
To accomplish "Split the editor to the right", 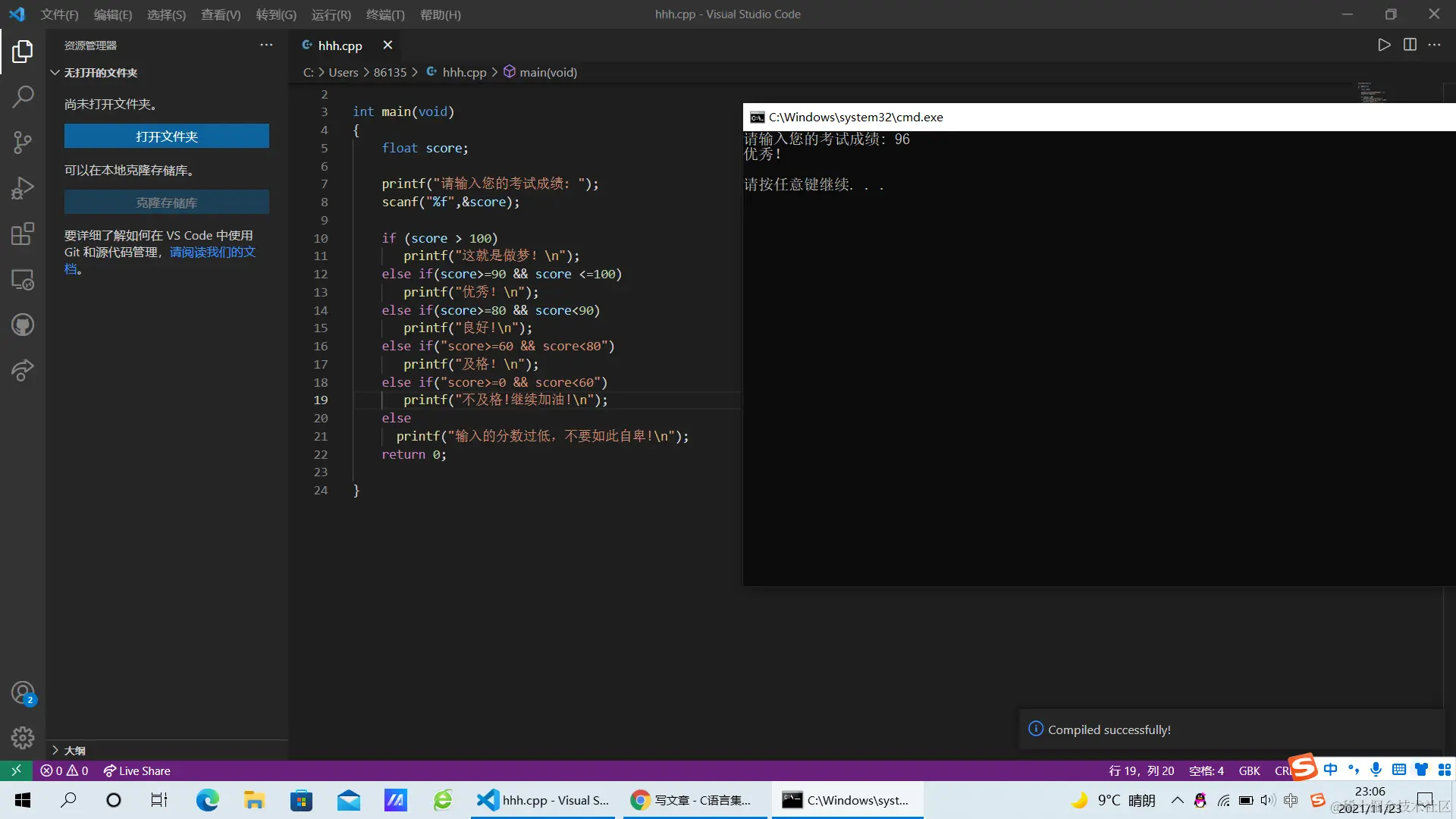I will (1410, 45).
